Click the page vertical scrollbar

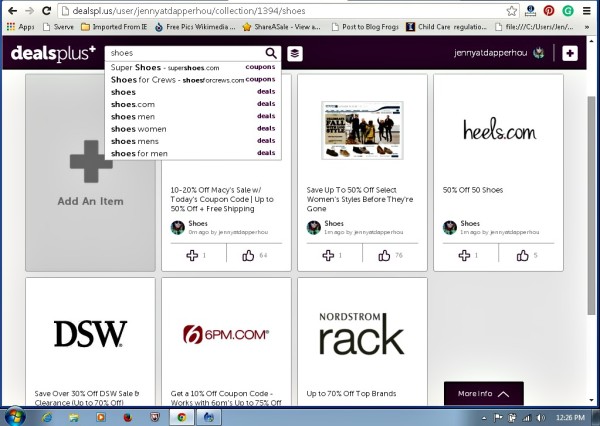[x=592, y=207]
